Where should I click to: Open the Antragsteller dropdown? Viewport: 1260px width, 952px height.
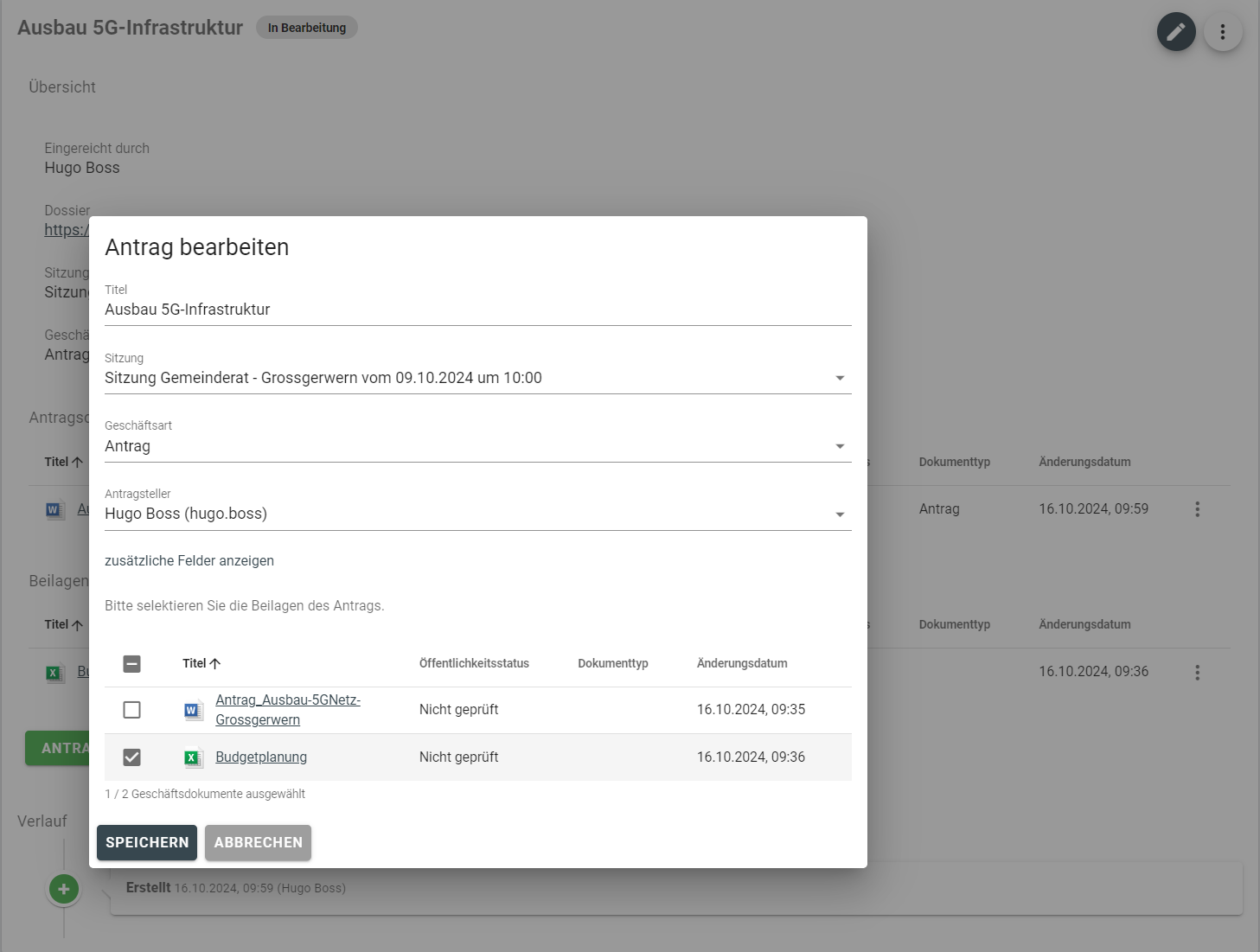pos(839,514)
